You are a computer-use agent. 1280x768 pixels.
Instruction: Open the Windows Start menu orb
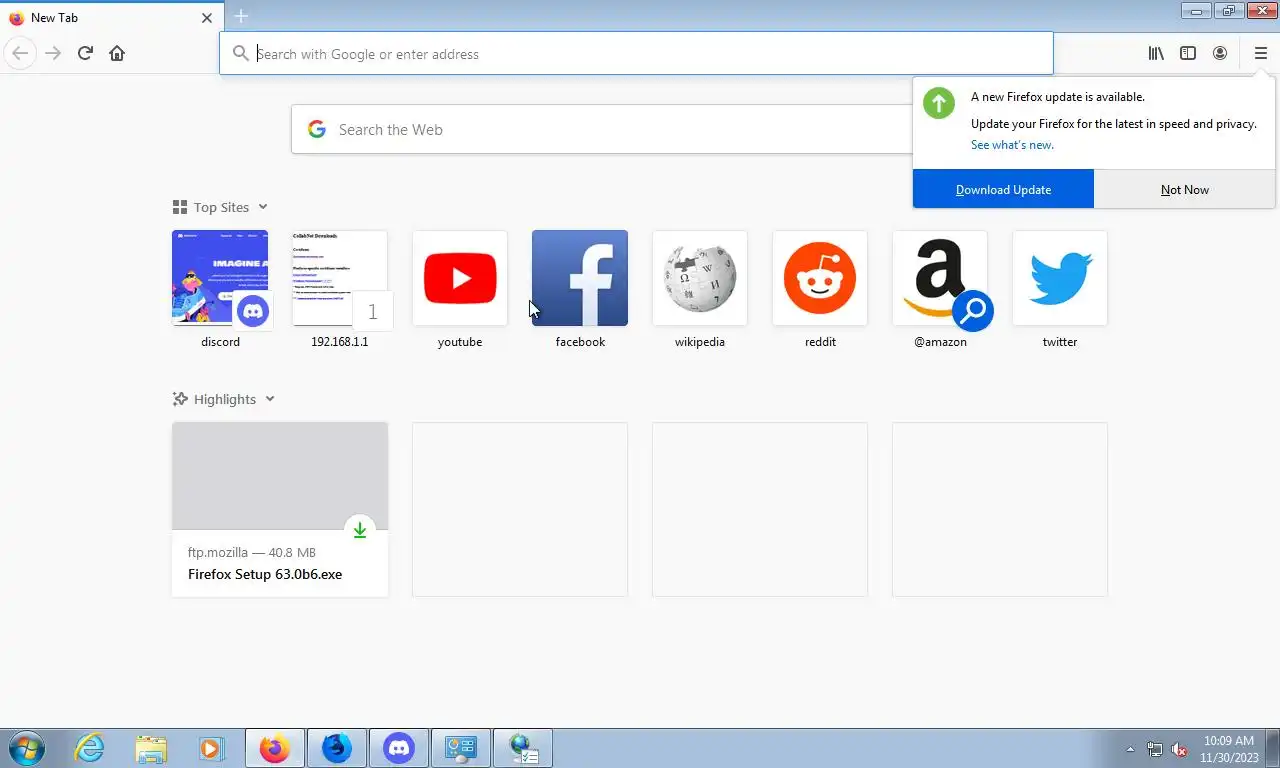coord(26,748)
